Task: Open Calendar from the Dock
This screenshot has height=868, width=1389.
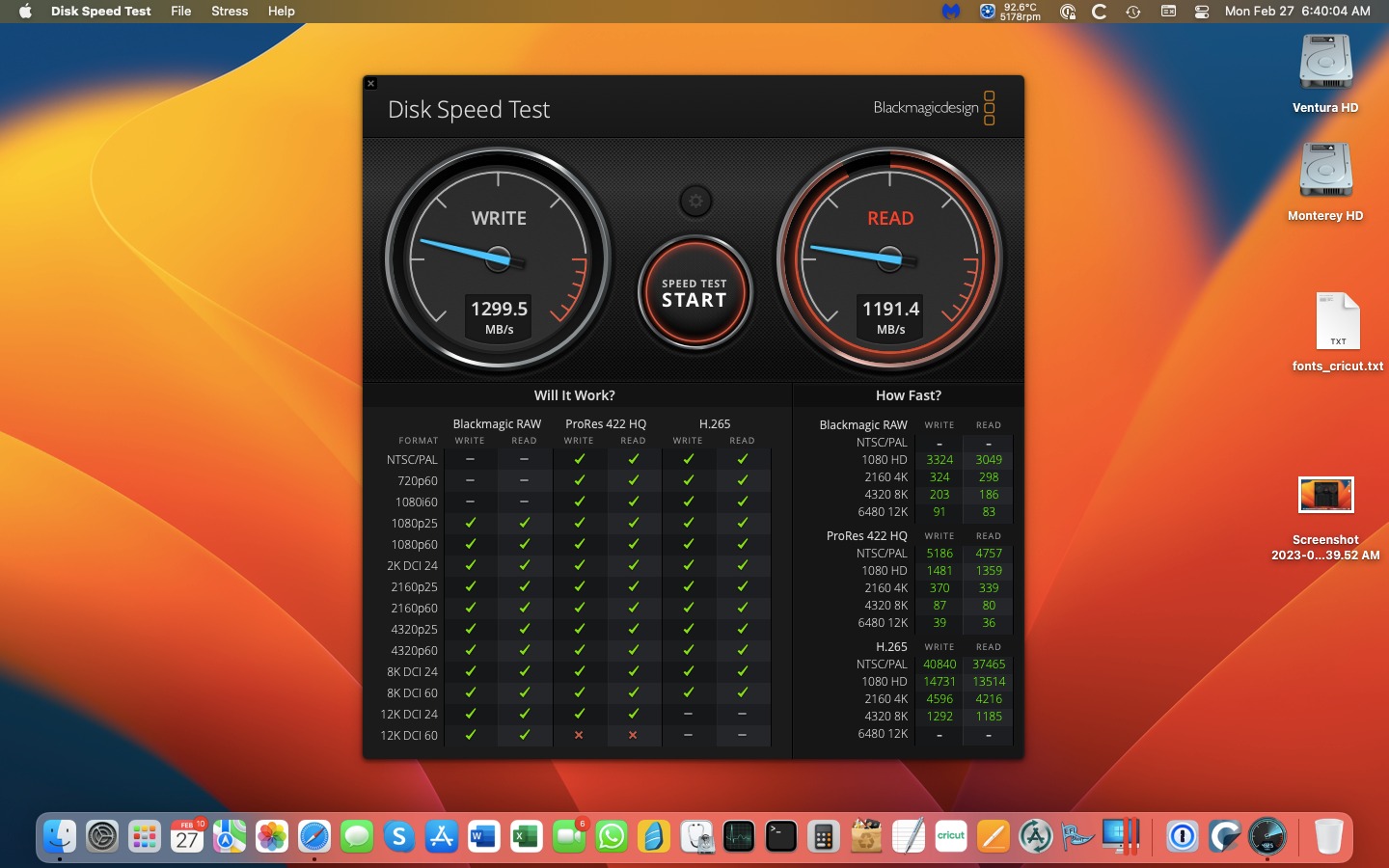Action: pos(187,836)
